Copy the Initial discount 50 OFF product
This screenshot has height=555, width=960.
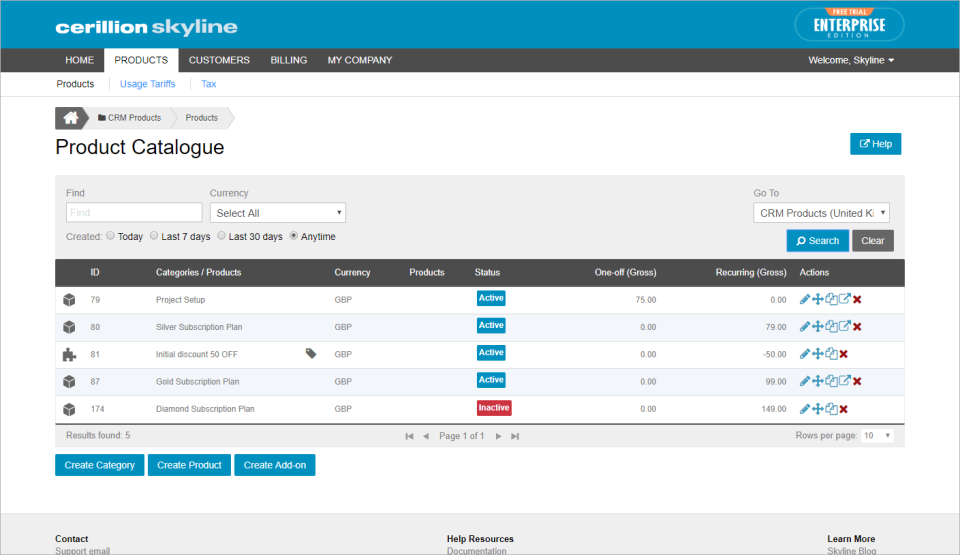tap(831, 353)
